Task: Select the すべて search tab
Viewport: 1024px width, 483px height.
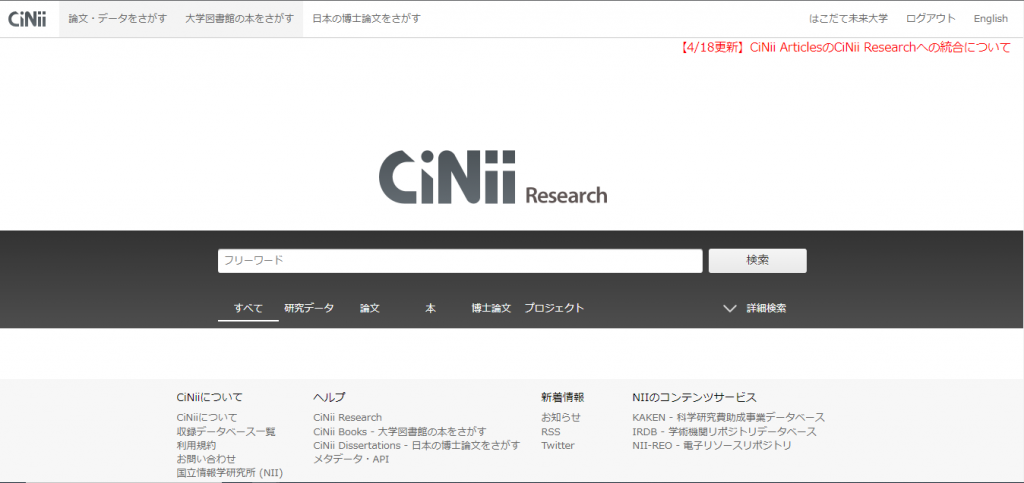Action: 248,308
